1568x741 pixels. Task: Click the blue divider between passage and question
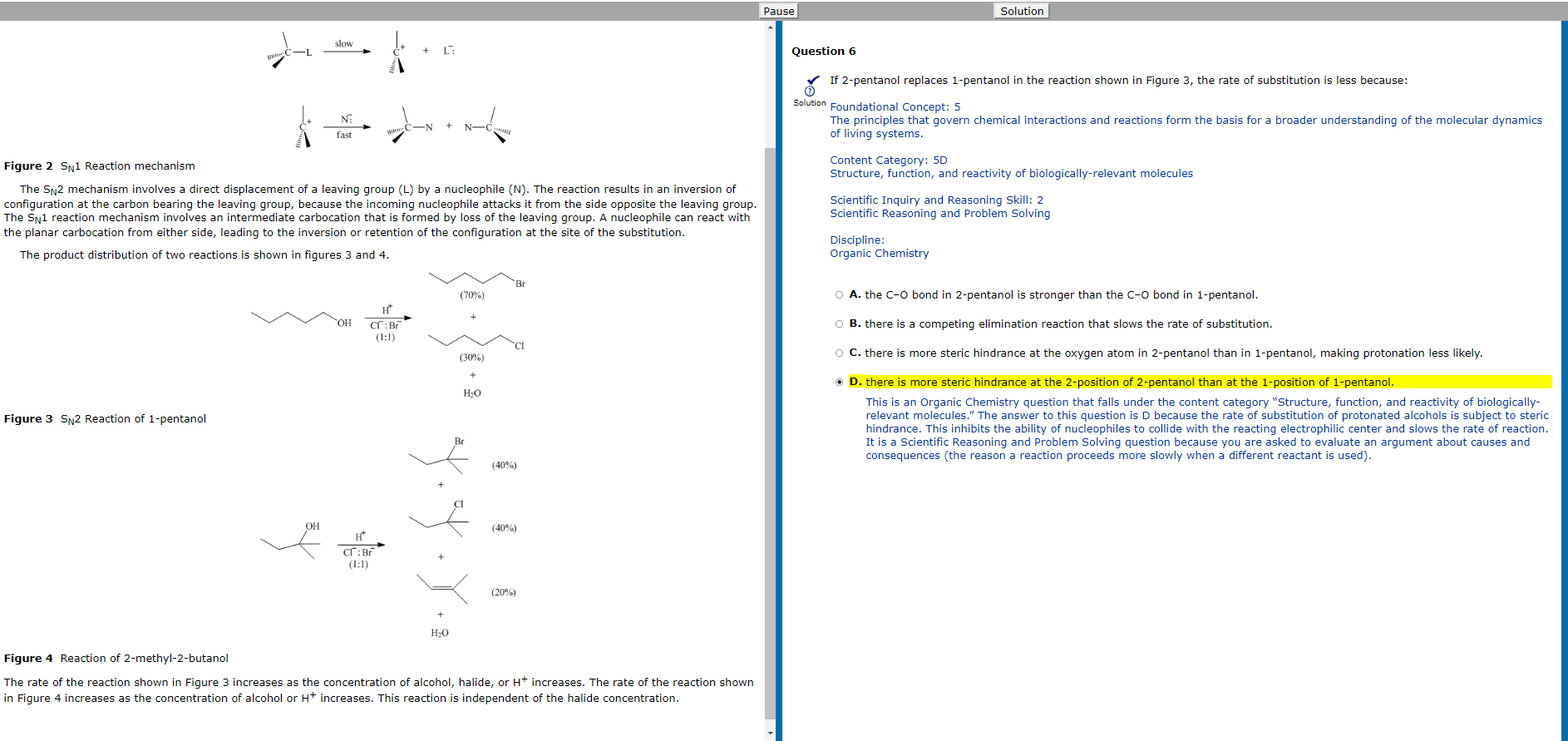pyautogui.click(x=779, y=374)
